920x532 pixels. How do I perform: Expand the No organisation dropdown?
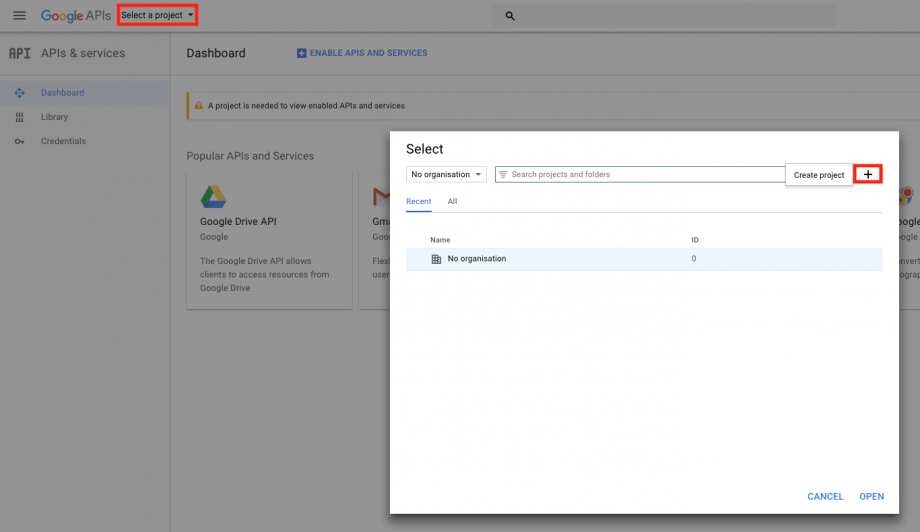click(446, 174)
